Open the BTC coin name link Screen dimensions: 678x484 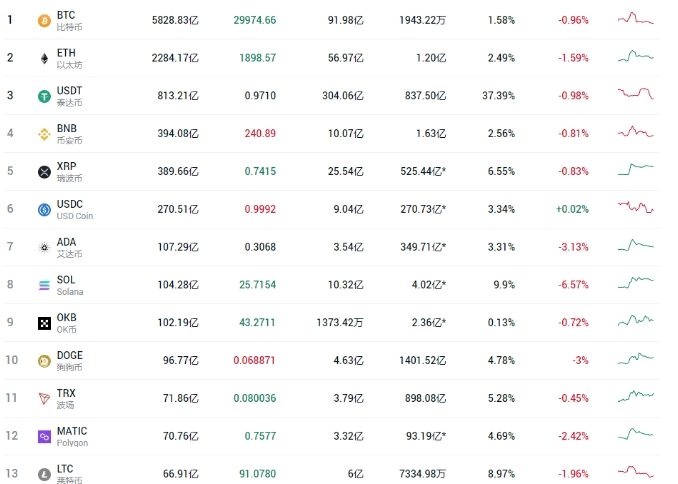(x=66, y=15)
